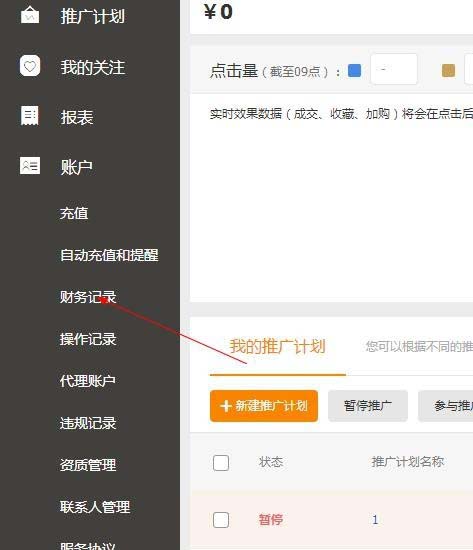Expand the 账户 sidebar section
This screenshot has width=473, height=550.
tap(77, 167)
